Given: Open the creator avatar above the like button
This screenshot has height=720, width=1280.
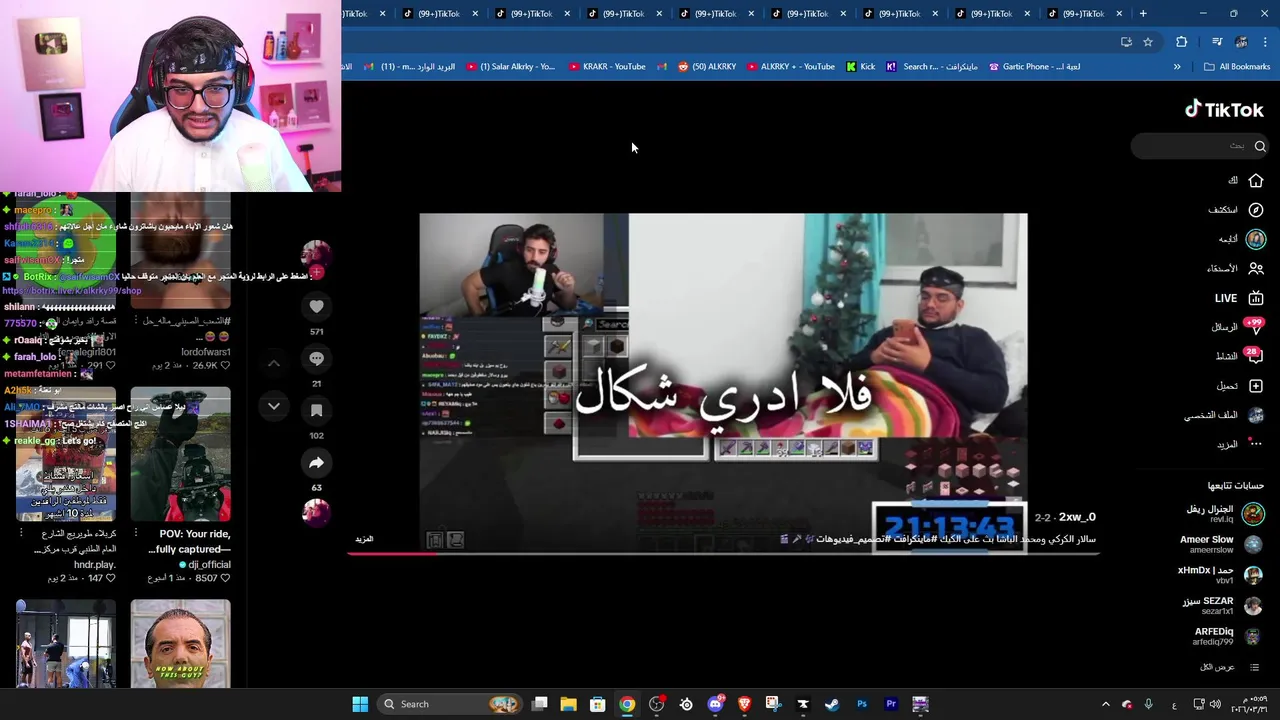Looking at the screenshot, I should [316, 254].
